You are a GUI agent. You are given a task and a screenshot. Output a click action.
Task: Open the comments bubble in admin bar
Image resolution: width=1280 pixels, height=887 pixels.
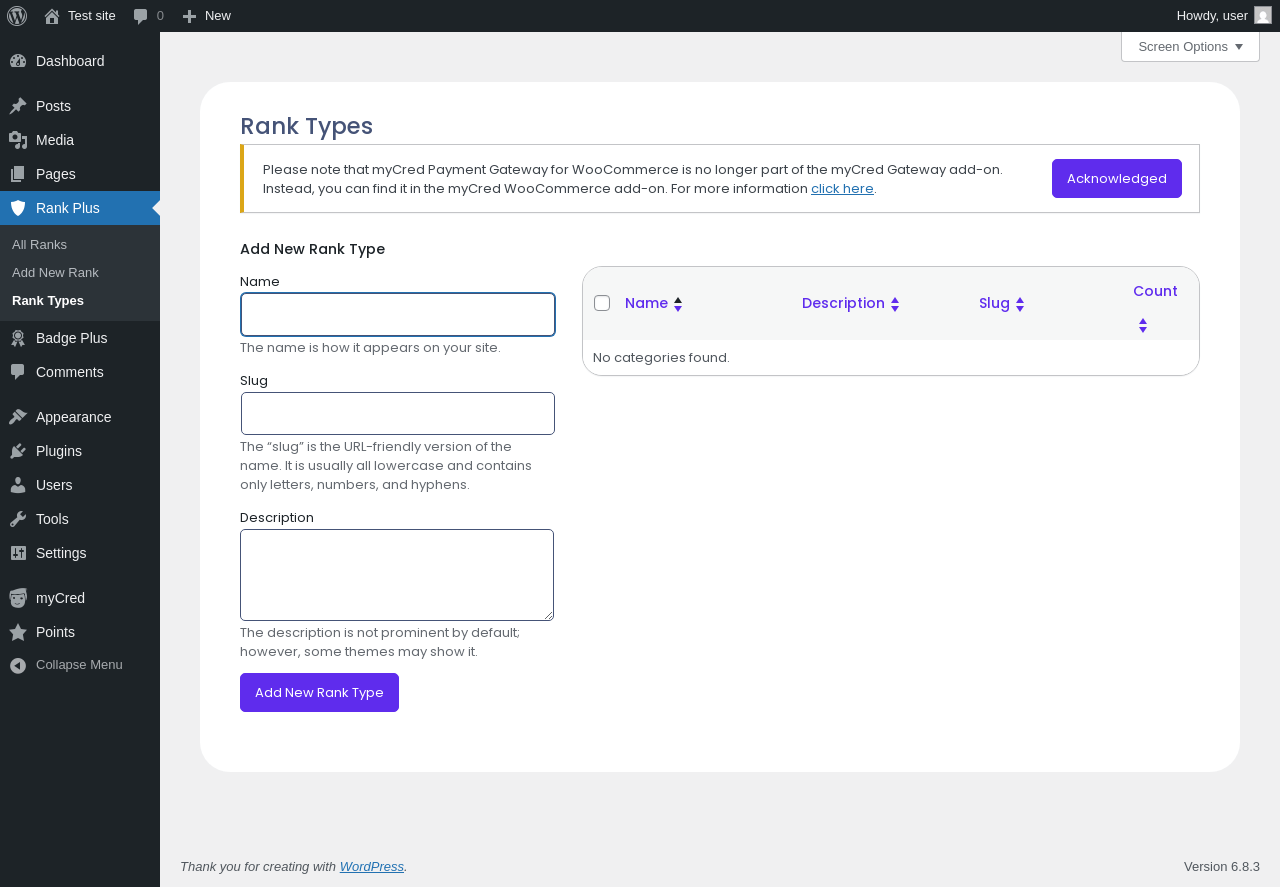pyautogui.click(x=141, y=16)
